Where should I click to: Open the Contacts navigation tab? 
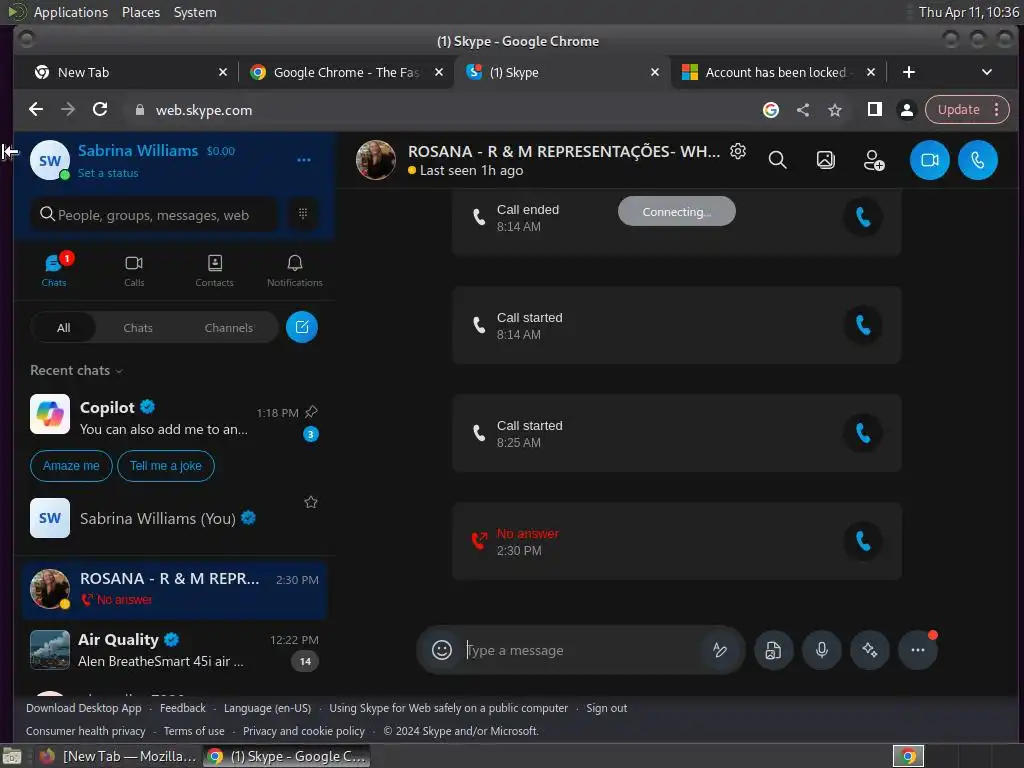(214, 271)
